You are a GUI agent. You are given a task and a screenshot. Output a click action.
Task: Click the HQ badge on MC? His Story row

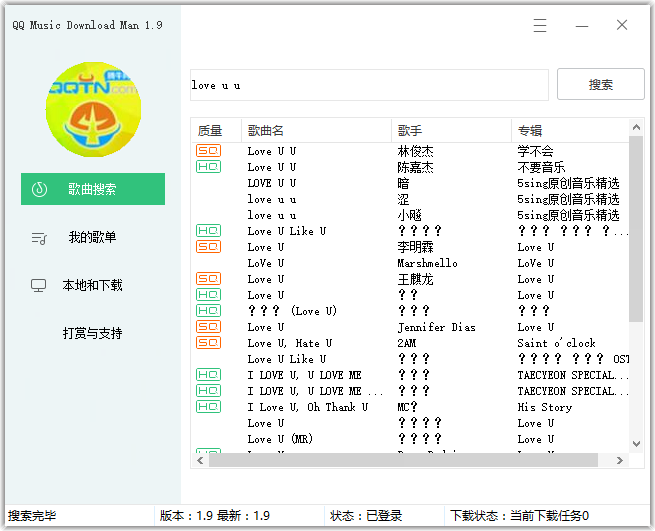point(208,407)
